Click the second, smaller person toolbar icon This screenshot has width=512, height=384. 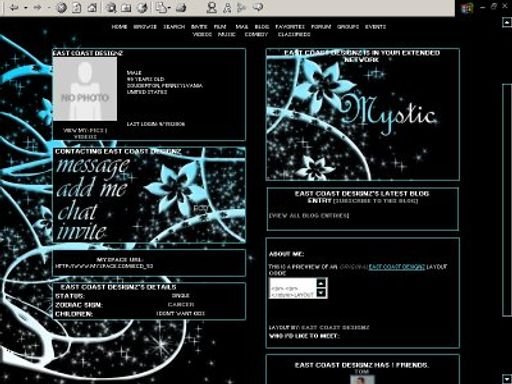point(227,8)
